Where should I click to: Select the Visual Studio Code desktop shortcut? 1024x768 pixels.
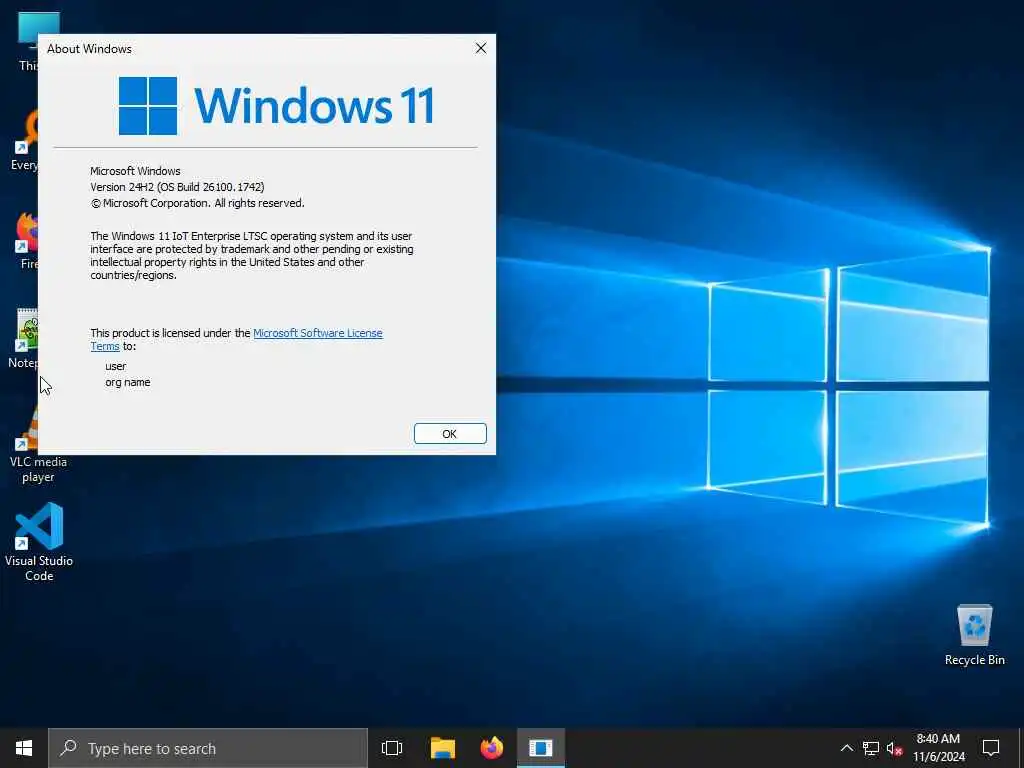39,541
